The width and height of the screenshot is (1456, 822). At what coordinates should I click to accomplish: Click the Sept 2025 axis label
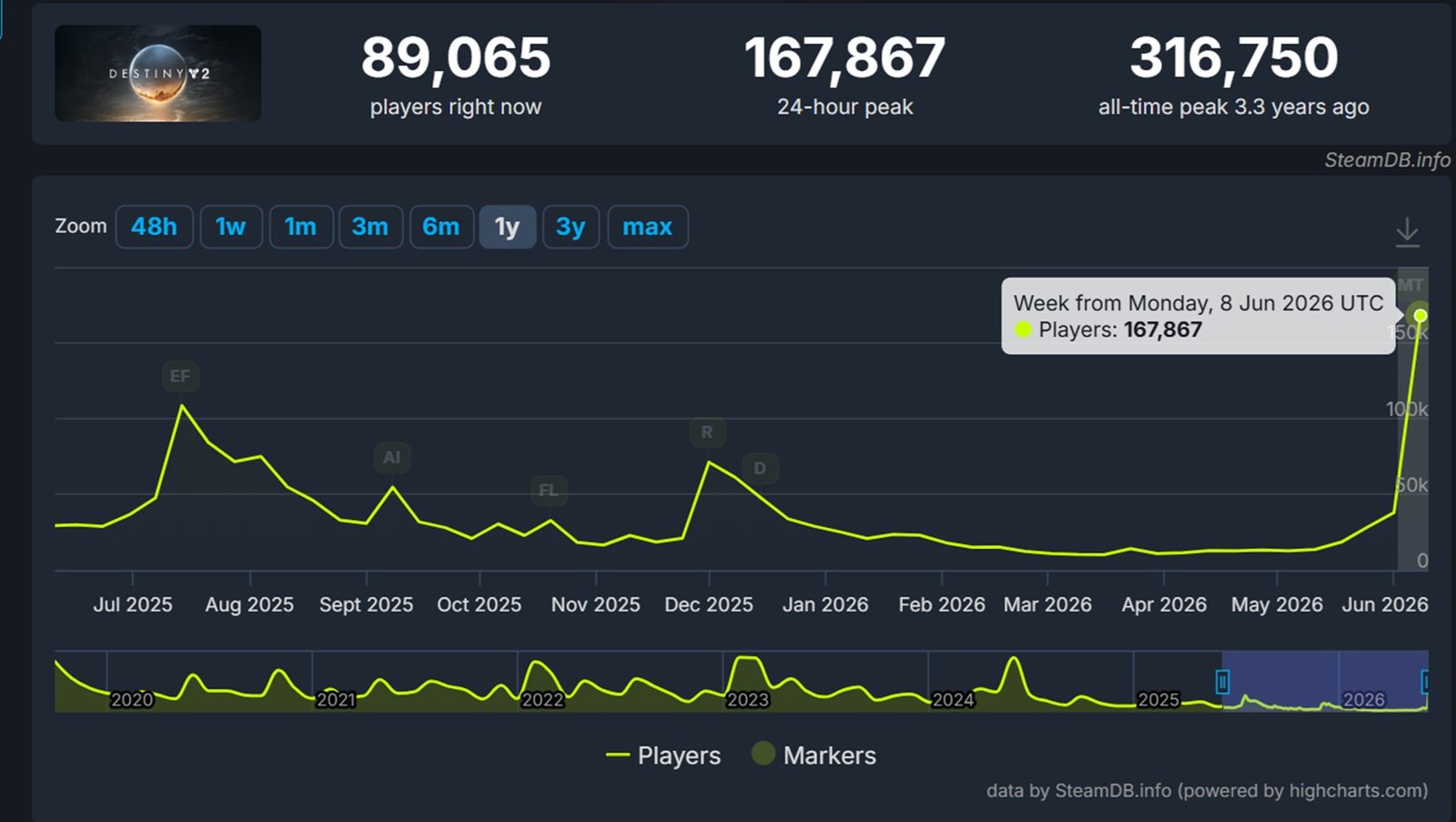coord(366,604)
